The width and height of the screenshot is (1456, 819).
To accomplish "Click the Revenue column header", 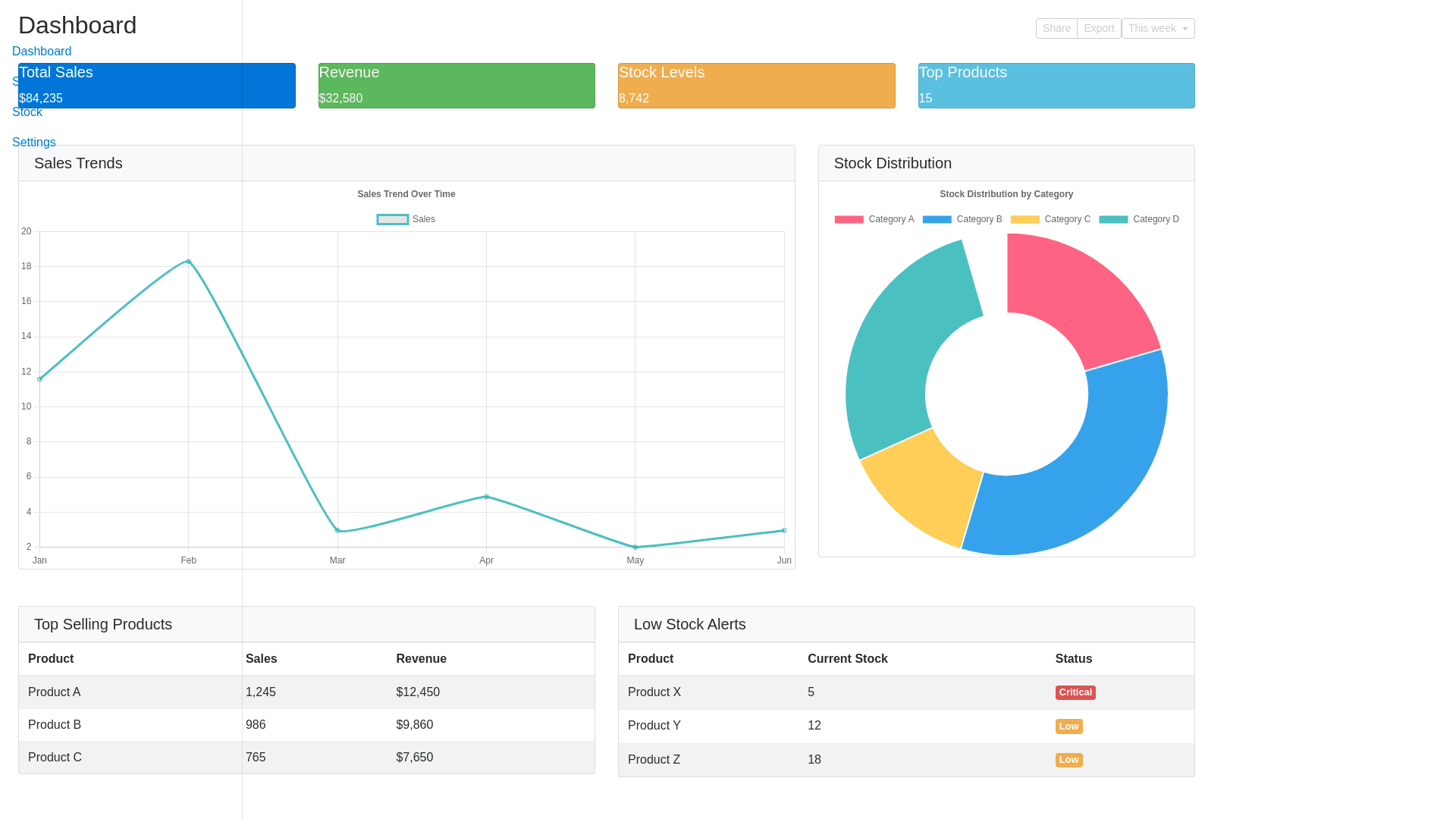I will click(x=421, y=658).
